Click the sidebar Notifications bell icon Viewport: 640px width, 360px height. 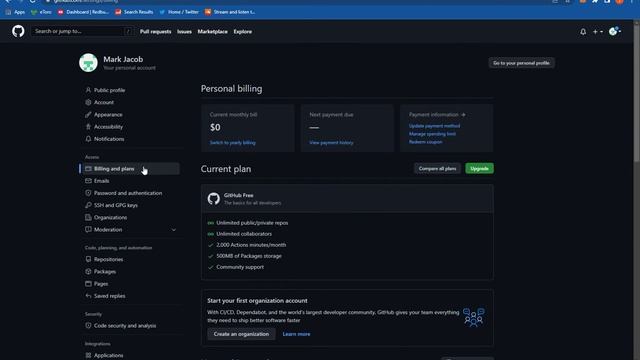(88, 139)
